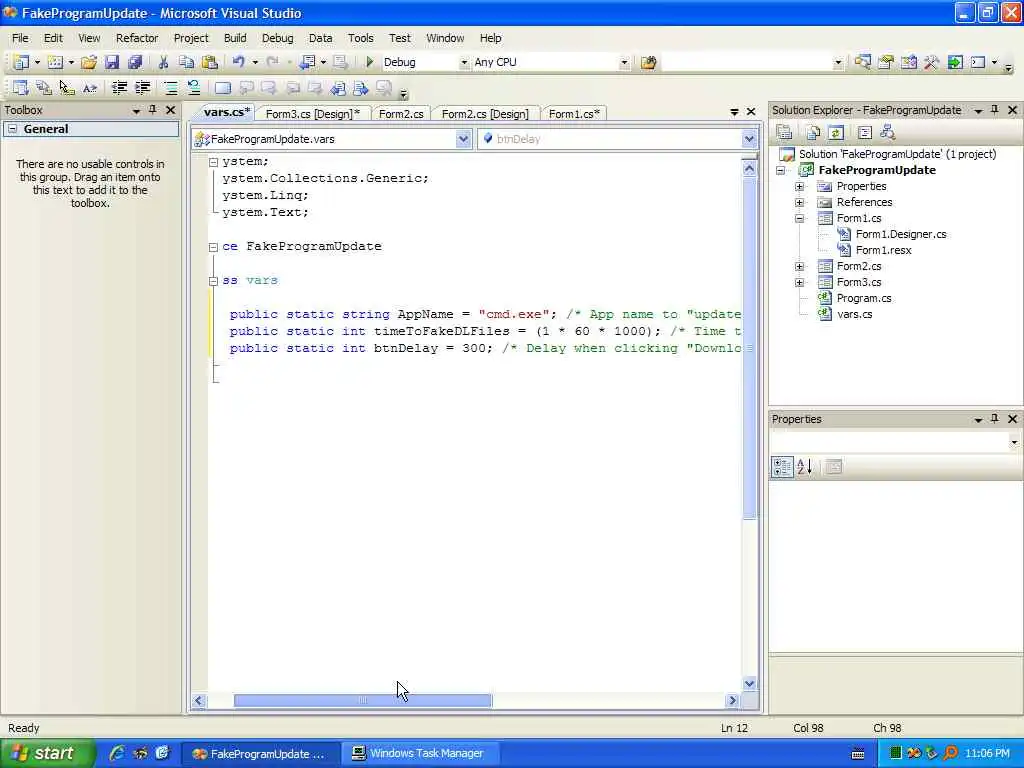Expand the References node
Screen dimensions: 1024x768
click(799, 202)
